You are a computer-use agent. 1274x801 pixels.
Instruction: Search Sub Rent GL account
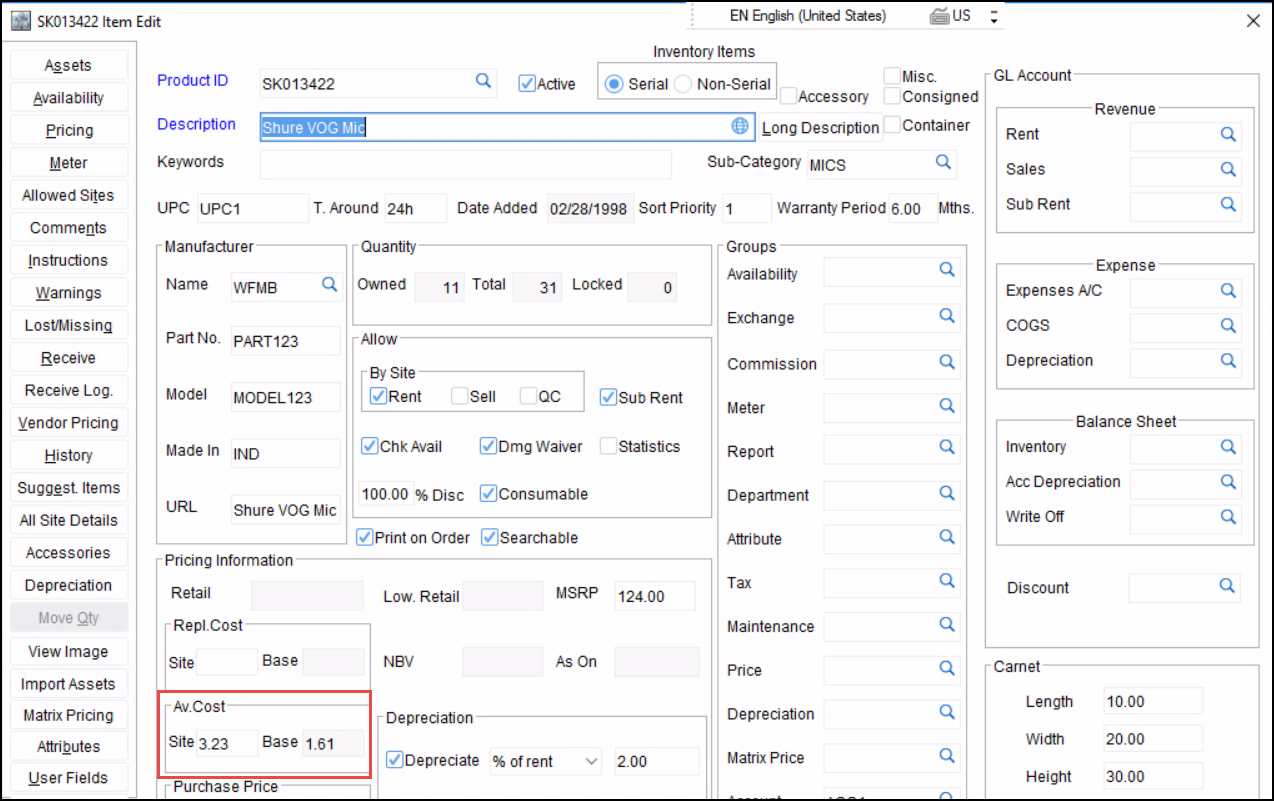coord(1228,205)
